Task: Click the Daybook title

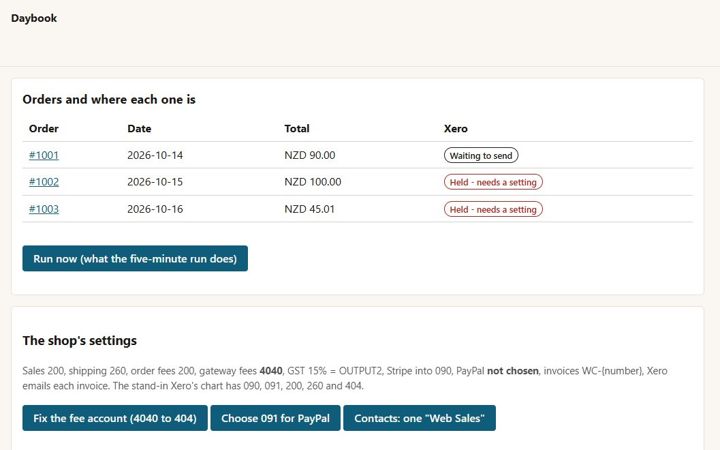Action: tap(34, 18)
